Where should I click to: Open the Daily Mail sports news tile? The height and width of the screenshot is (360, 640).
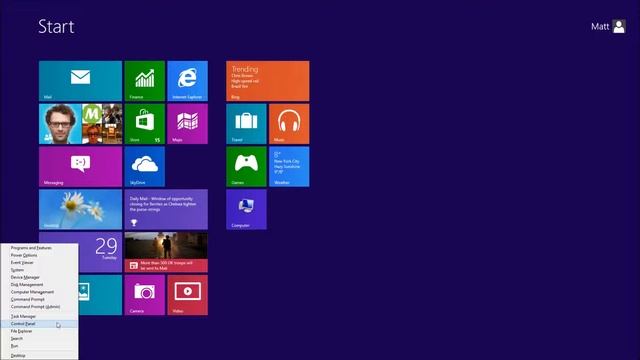coord(166,209)
